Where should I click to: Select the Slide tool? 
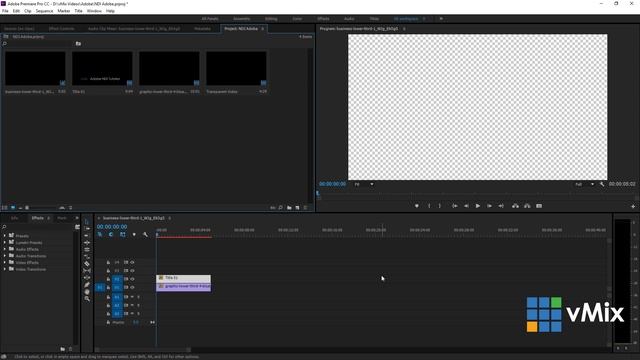pos(87,278)
